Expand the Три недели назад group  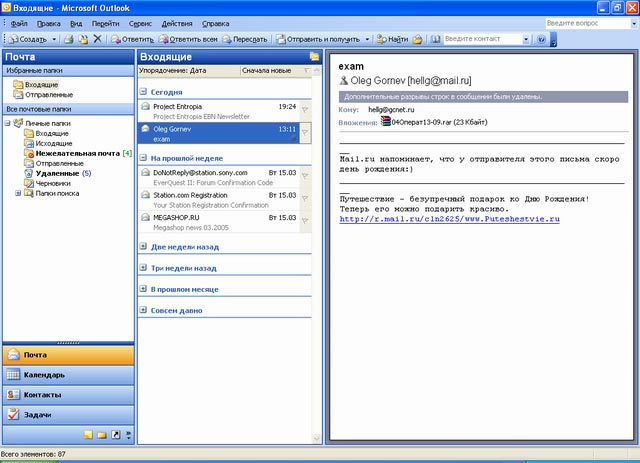click(x=143, y=268)
